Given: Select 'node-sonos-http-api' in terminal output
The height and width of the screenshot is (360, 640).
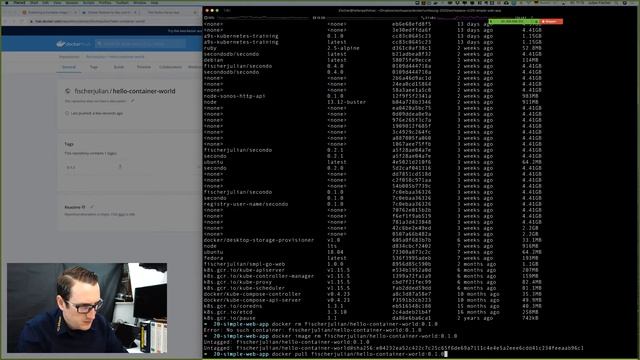Looking at the screenshot, I should pos(234,96).
